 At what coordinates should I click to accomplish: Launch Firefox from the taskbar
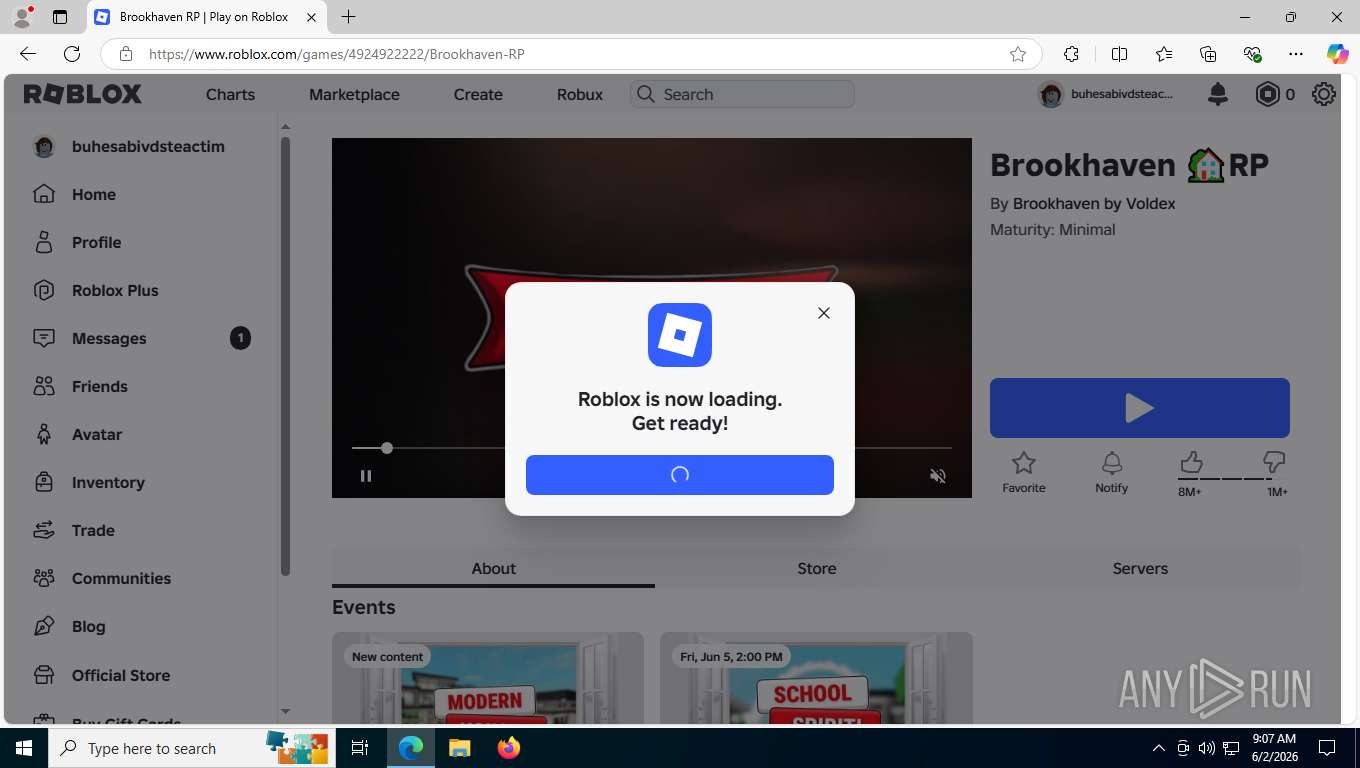tap(509, 748)
